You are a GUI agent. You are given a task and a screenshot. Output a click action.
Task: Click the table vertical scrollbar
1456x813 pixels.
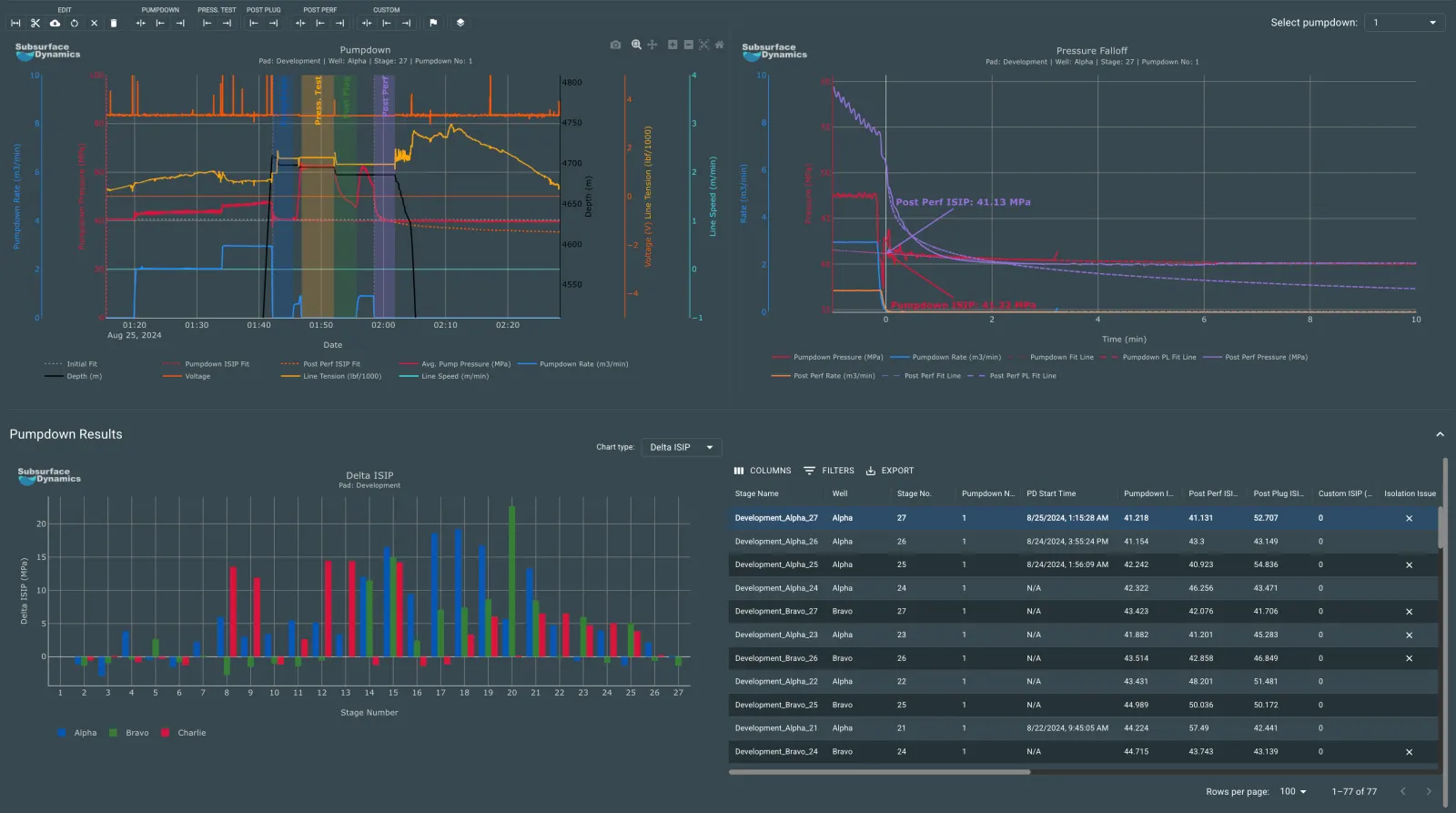pyautogui.click(x=1441, y=528)
